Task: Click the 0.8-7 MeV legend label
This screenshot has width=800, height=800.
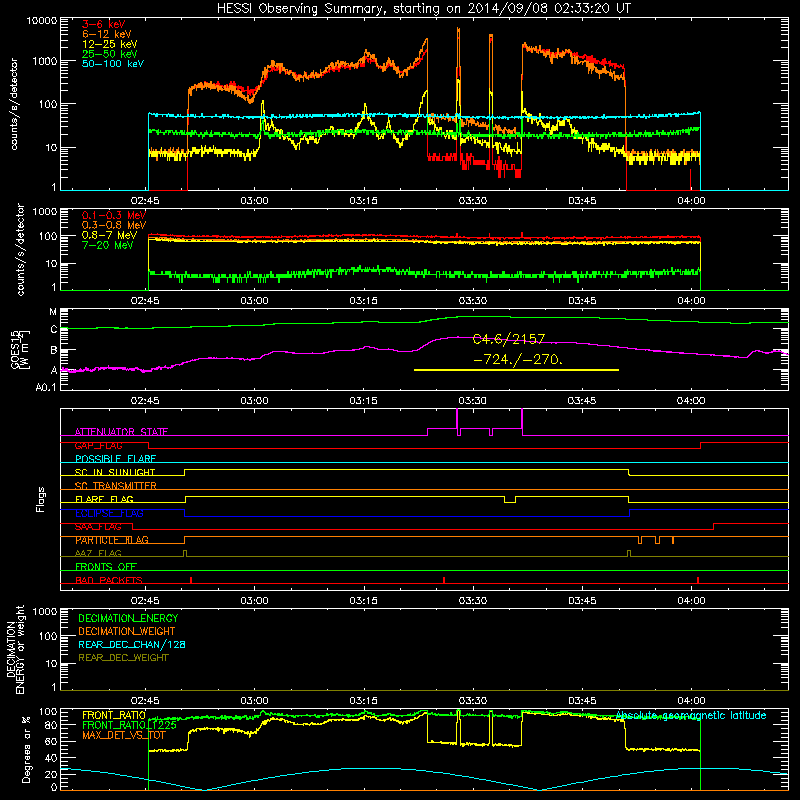Action: tap(110, 235)
